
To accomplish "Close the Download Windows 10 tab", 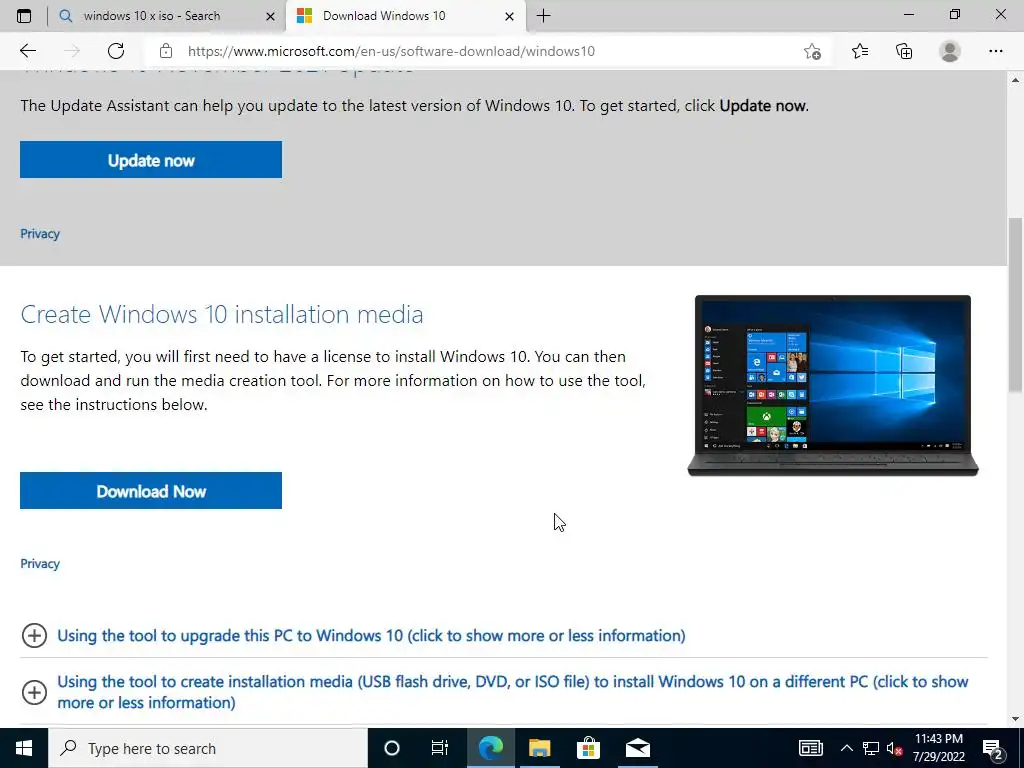I will coord(509,16).
